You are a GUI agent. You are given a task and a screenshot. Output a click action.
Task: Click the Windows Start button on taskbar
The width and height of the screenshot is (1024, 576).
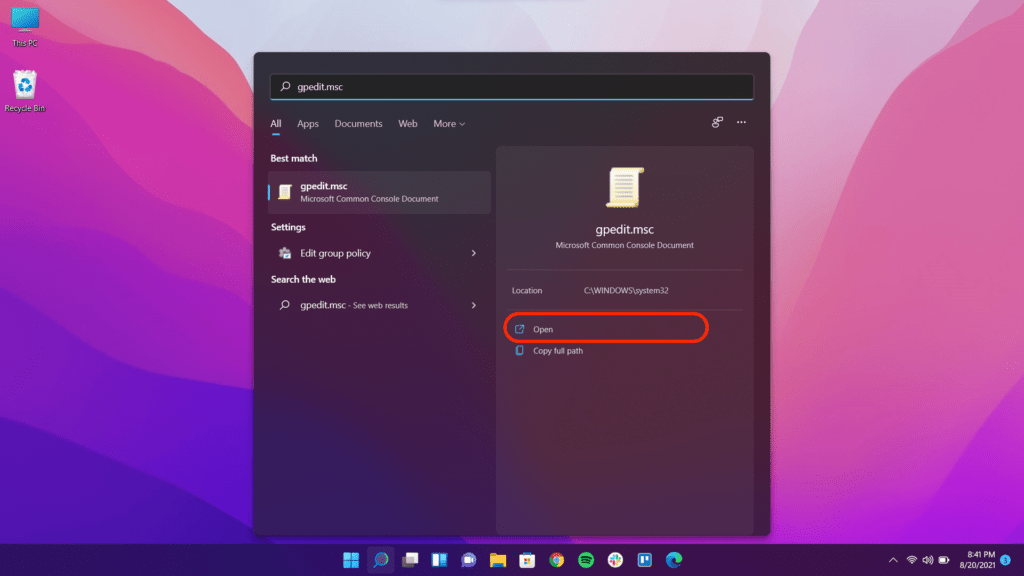351,560
